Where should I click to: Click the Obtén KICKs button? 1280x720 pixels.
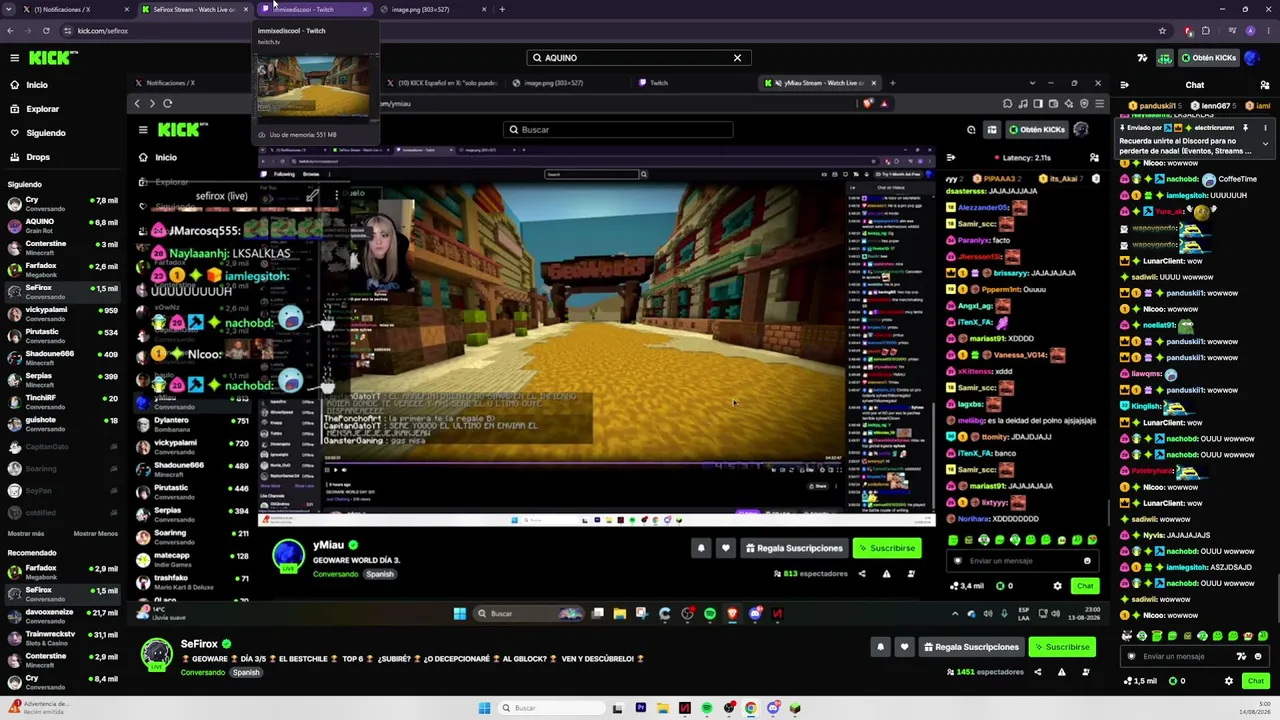tap(1209, 58)
